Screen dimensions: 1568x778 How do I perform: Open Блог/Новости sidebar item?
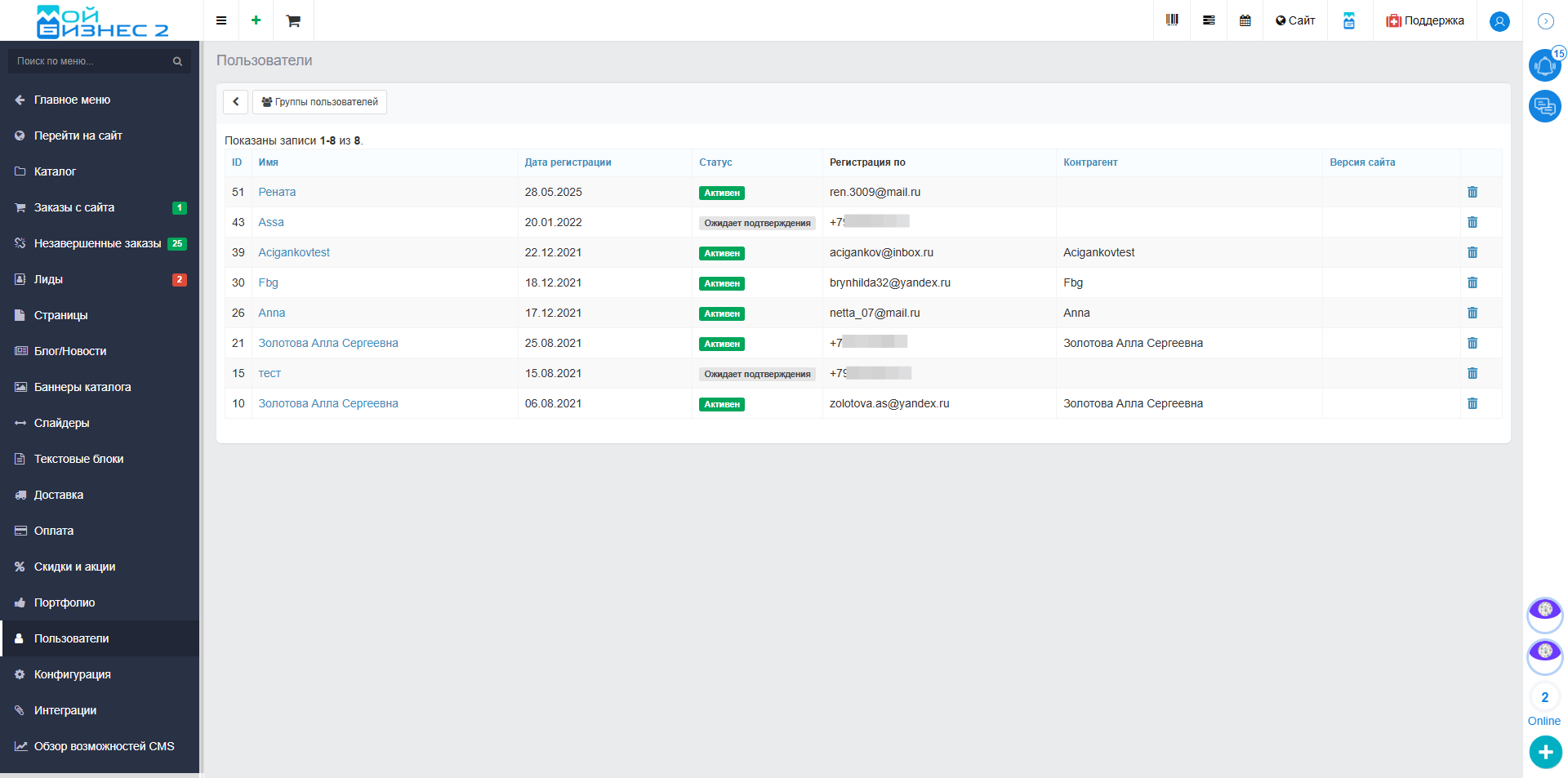[x=100, y=351]
